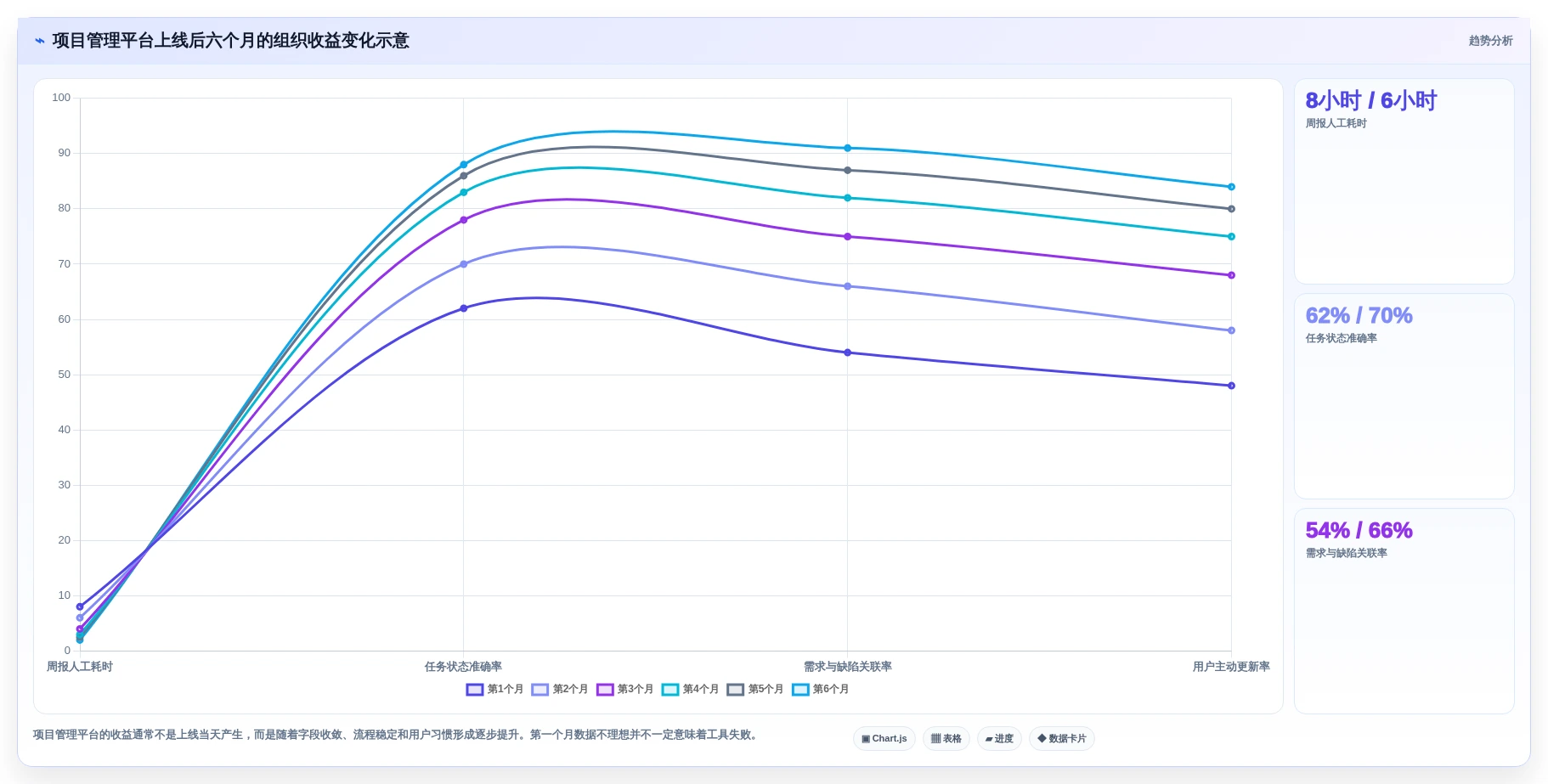Select the 表格 tag chip
Screen dimensions: 1548x784
(946, 738)
